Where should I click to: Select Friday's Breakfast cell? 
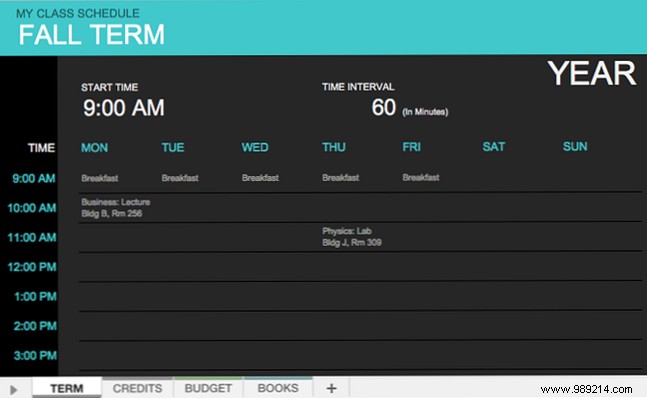tap(421, 177)
